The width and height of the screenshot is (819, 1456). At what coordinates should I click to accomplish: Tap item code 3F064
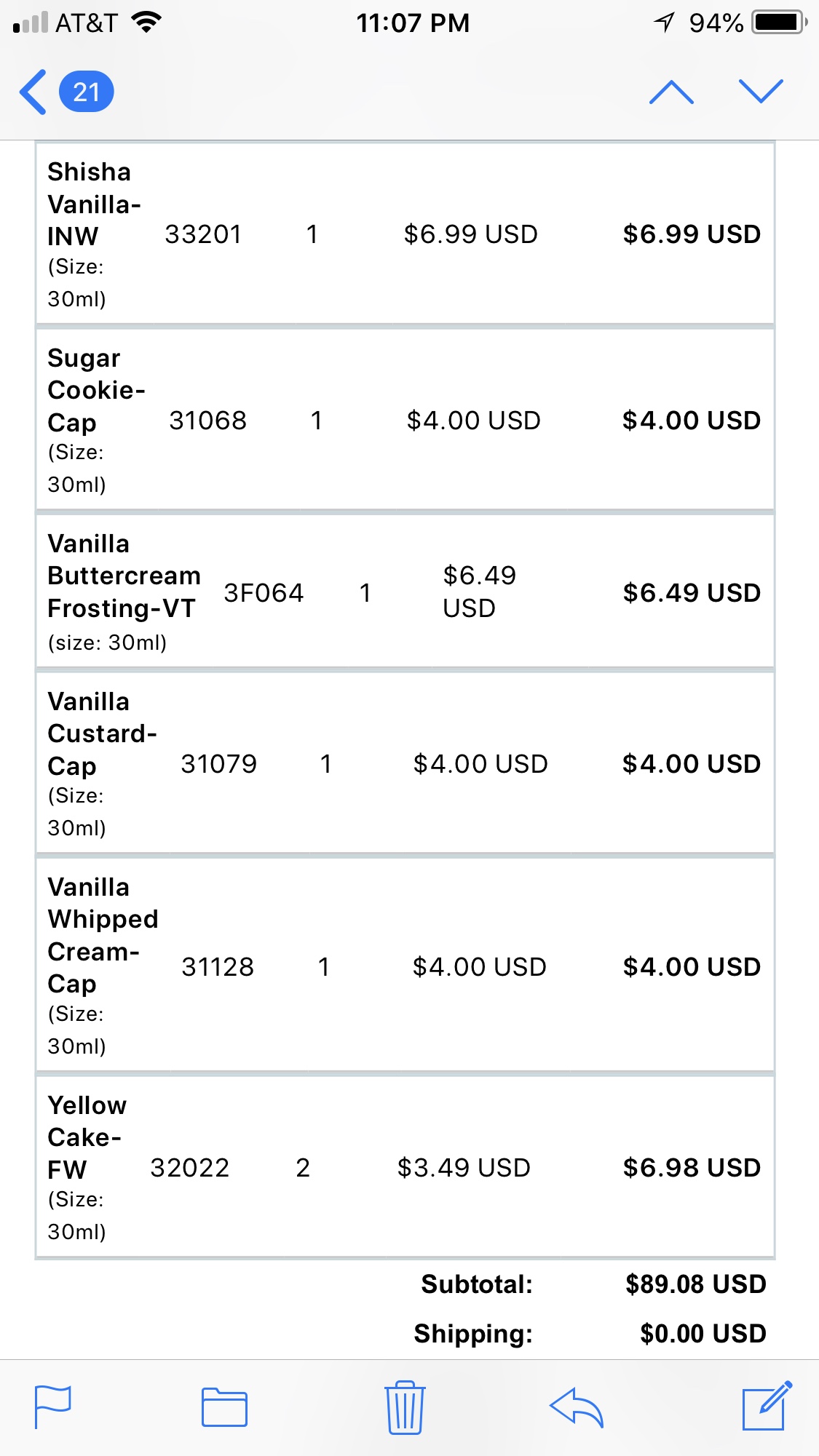pyautogui.click(x=264, y=593)
